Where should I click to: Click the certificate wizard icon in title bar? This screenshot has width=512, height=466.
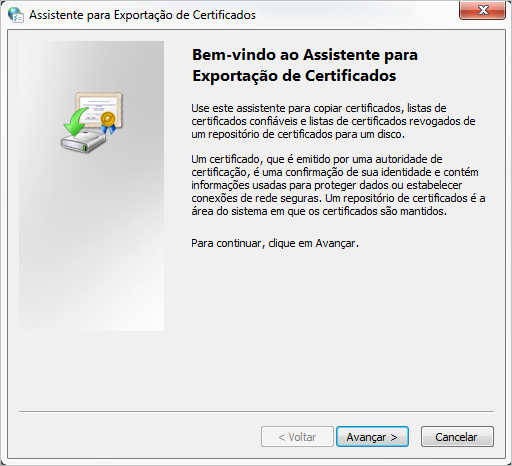click(x=16, y=15)
